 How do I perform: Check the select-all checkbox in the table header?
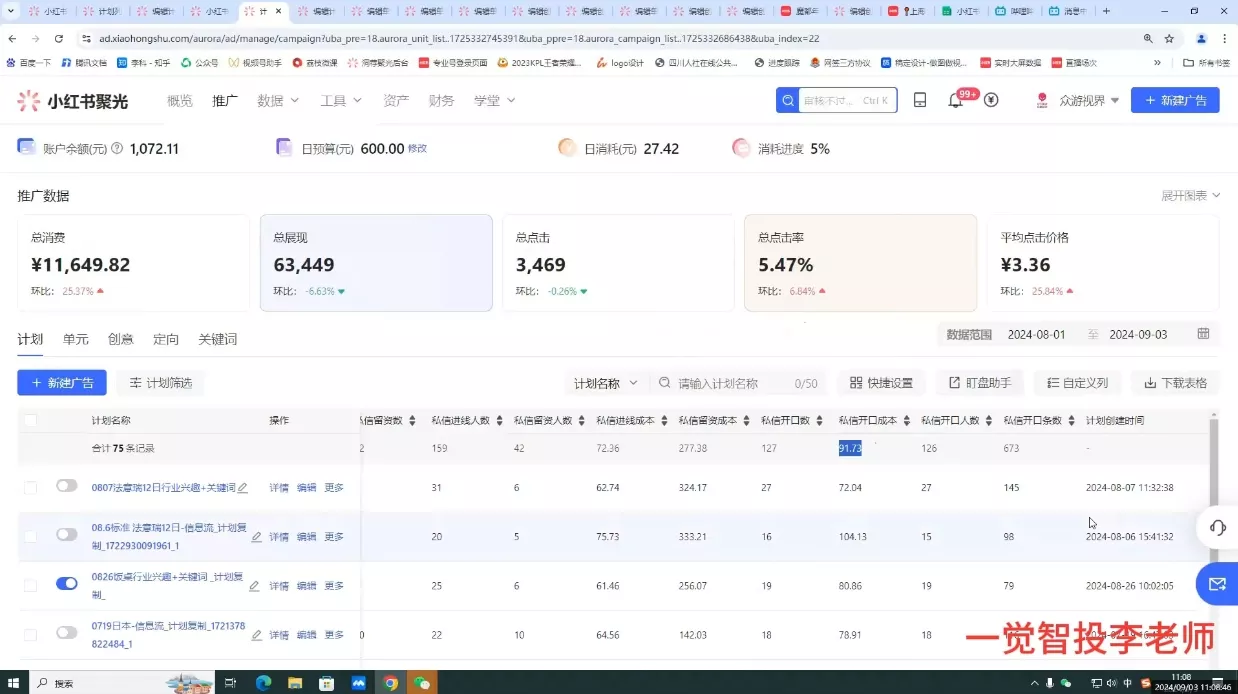pos(29,420)
